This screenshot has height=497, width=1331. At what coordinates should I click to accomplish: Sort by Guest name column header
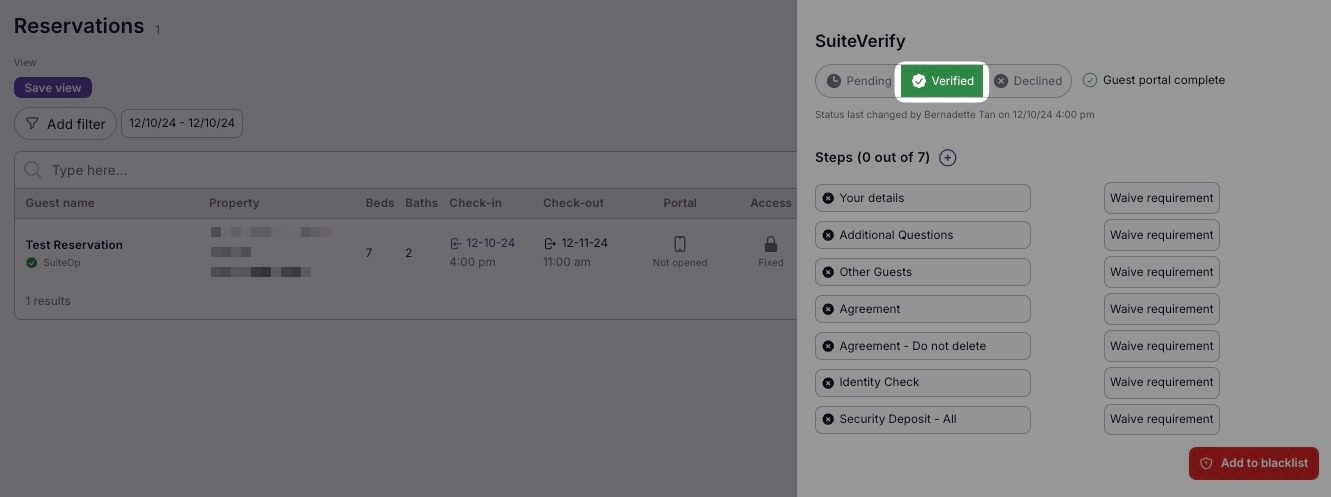point(60,203)
